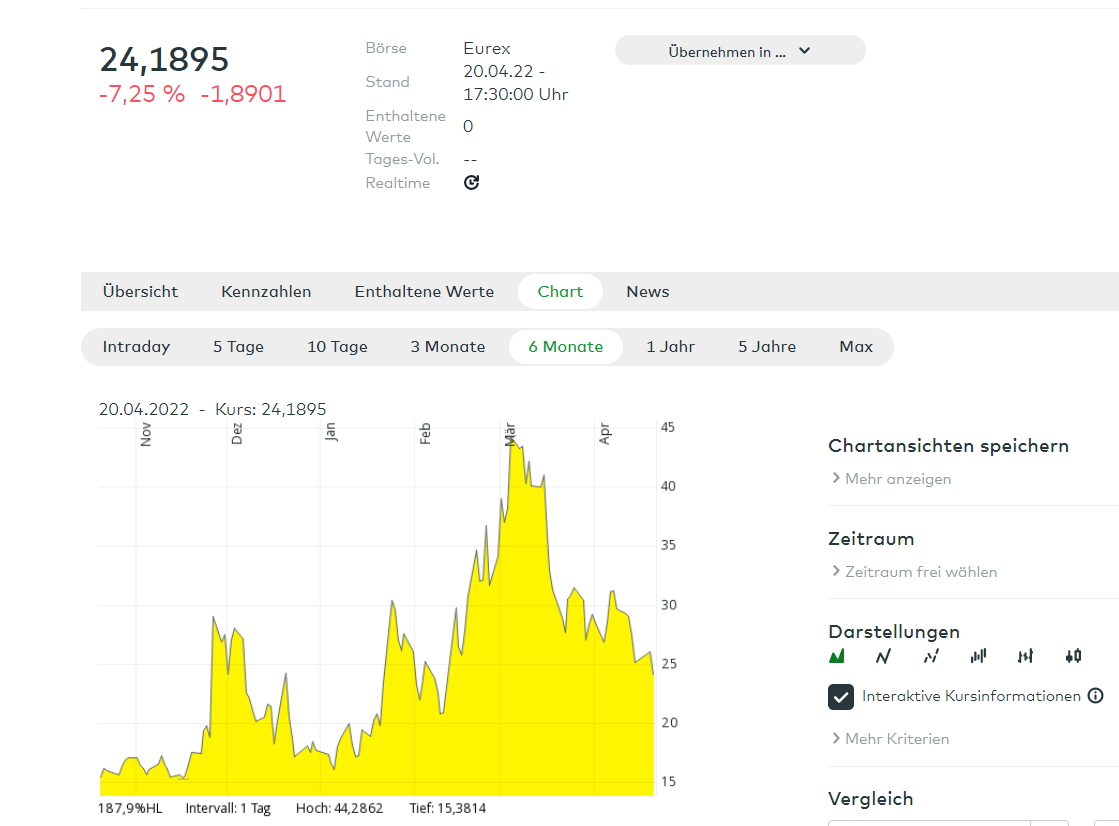Viewport: 1119px width, 826px height.
Task: Switch chart range to Intraday
Action: tap(136, 347)
